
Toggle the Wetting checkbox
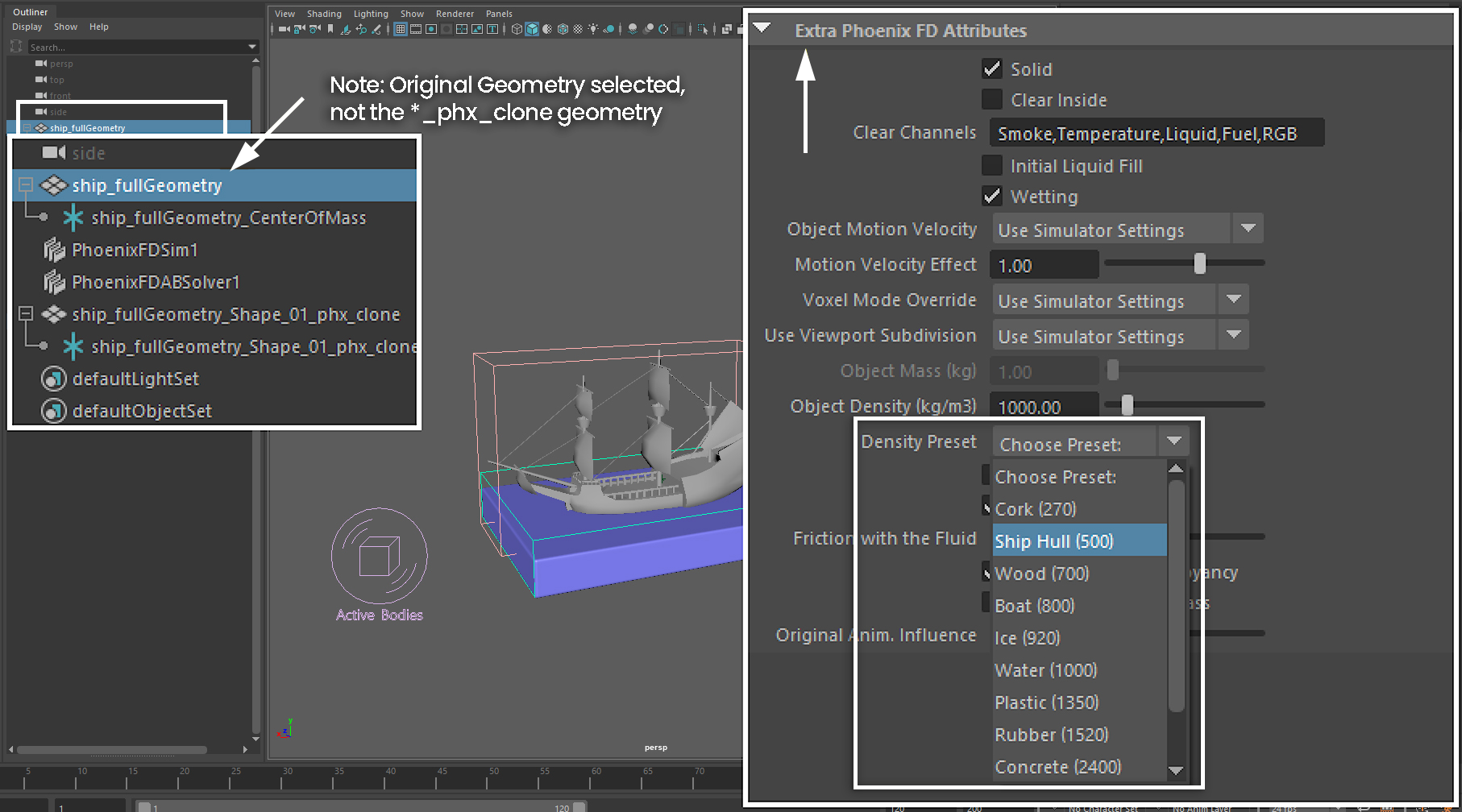[992, 196]
